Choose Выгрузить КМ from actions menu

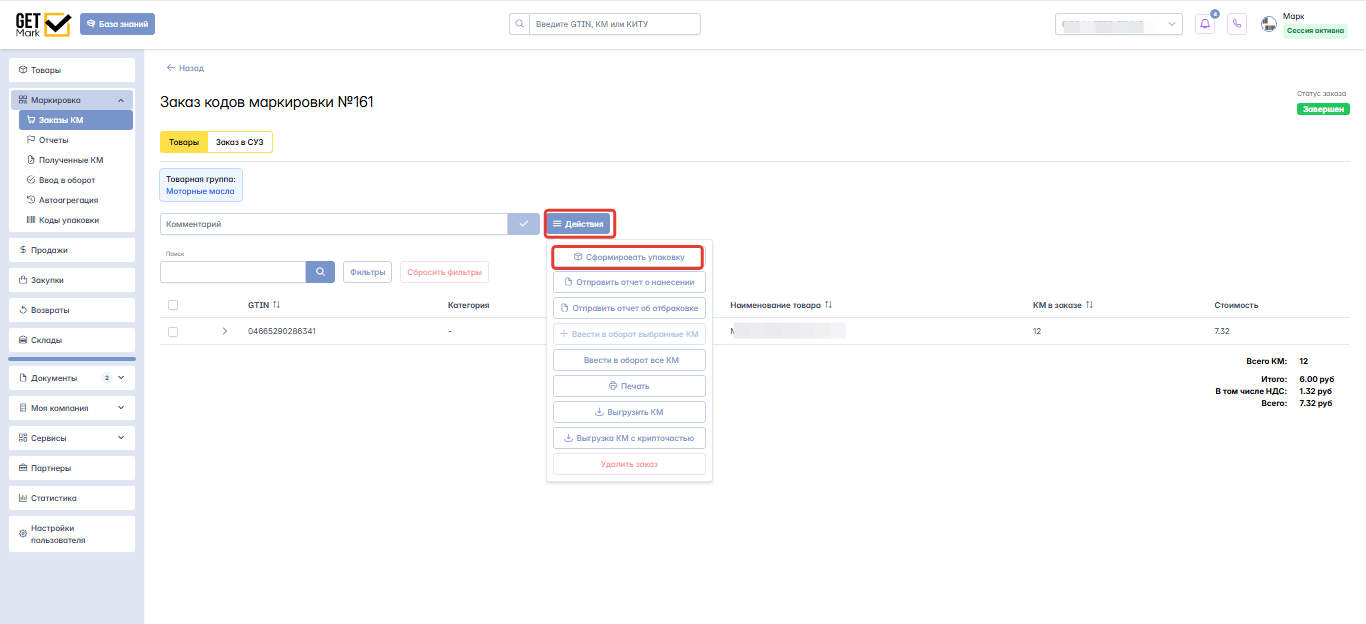click(629, 412)
